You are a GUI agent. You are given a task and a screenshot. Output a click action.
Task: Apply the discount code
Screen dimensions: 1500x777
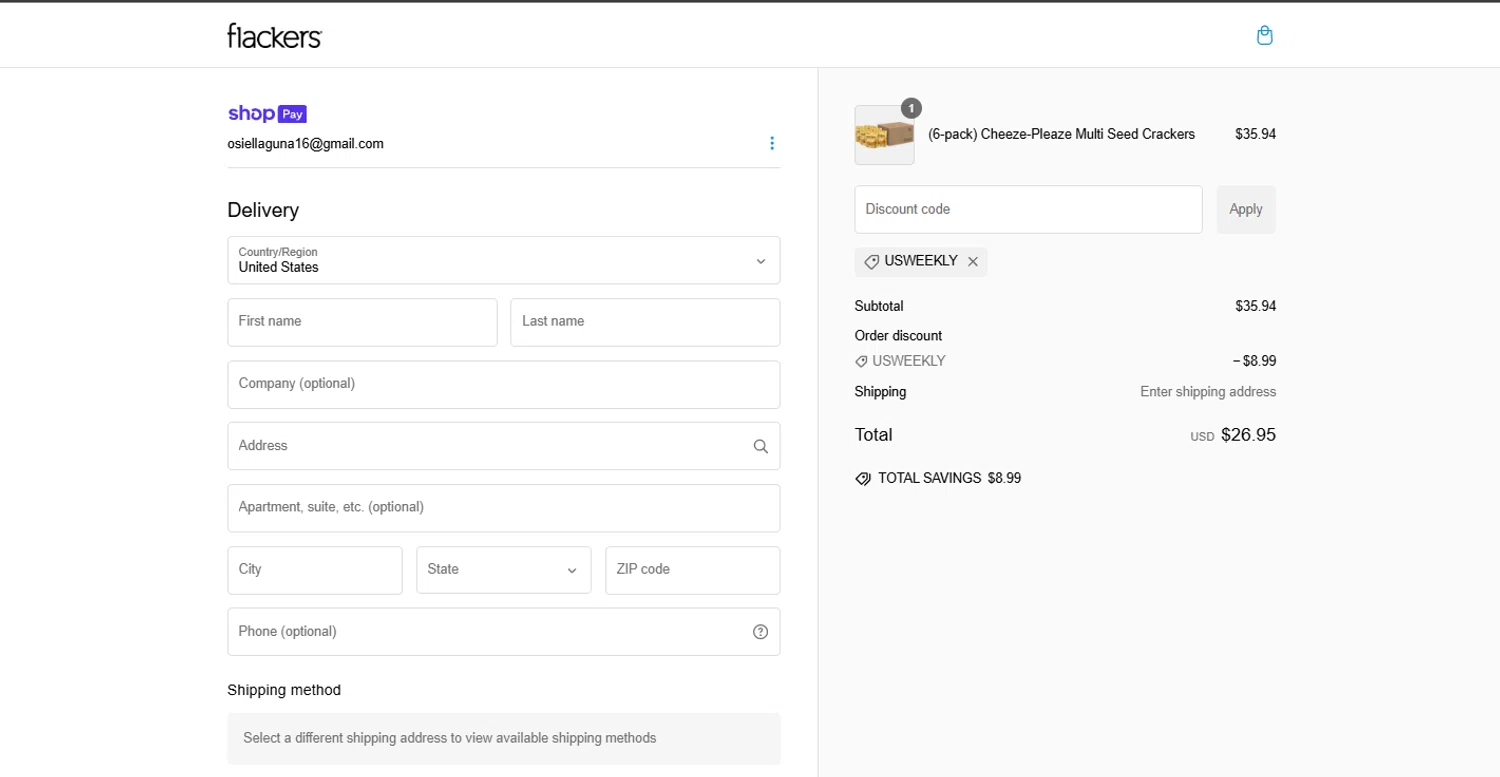coord(1245,210)
